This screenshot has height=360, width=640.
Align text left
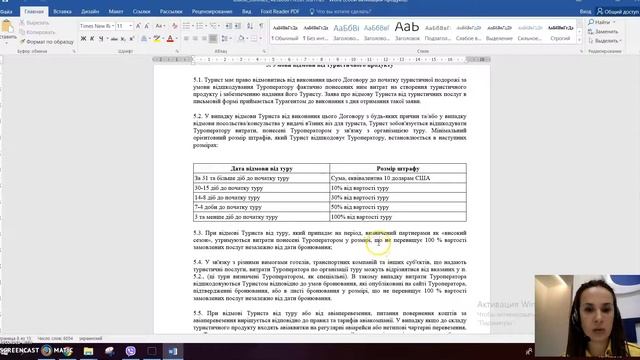pyautogui.click(x=186, y=39)
